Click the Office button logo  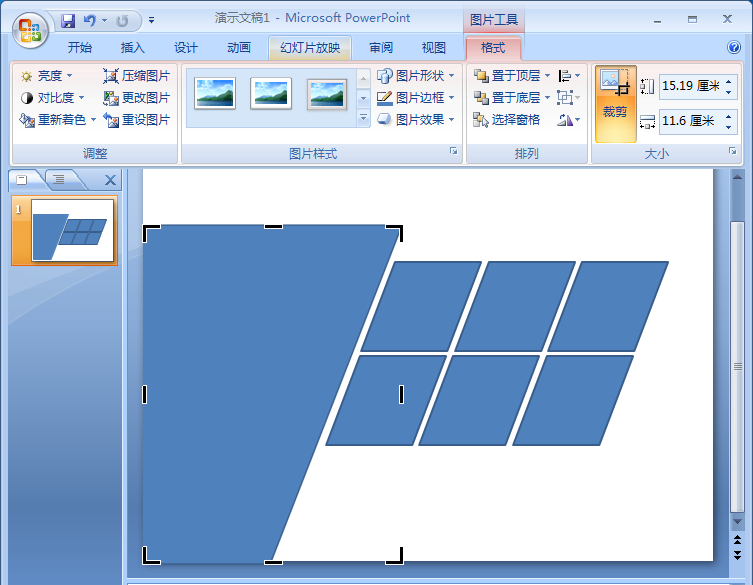30,29
